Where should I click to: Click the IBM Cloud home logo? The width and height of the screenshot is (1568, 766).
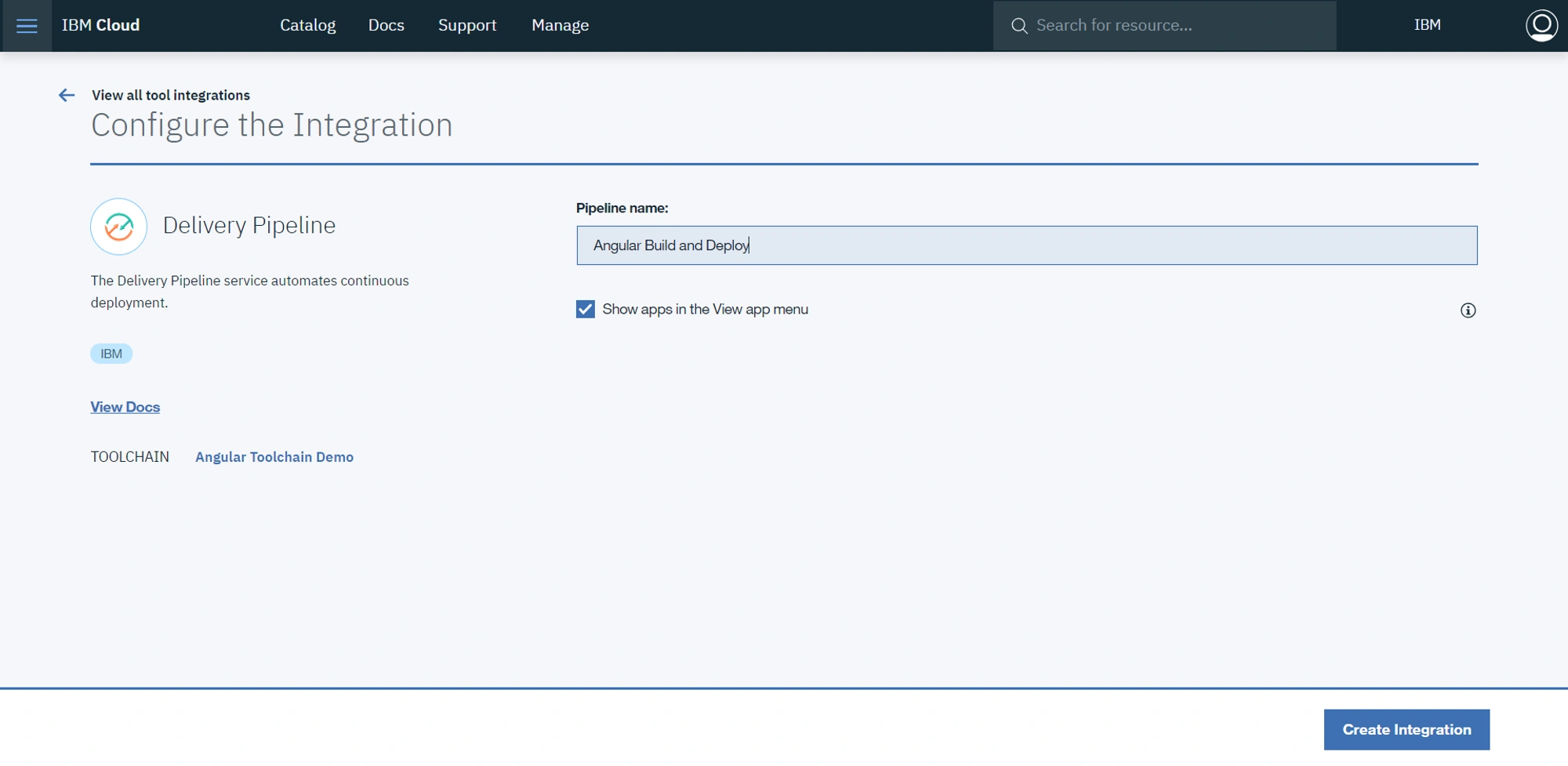(x=100, y=25)
